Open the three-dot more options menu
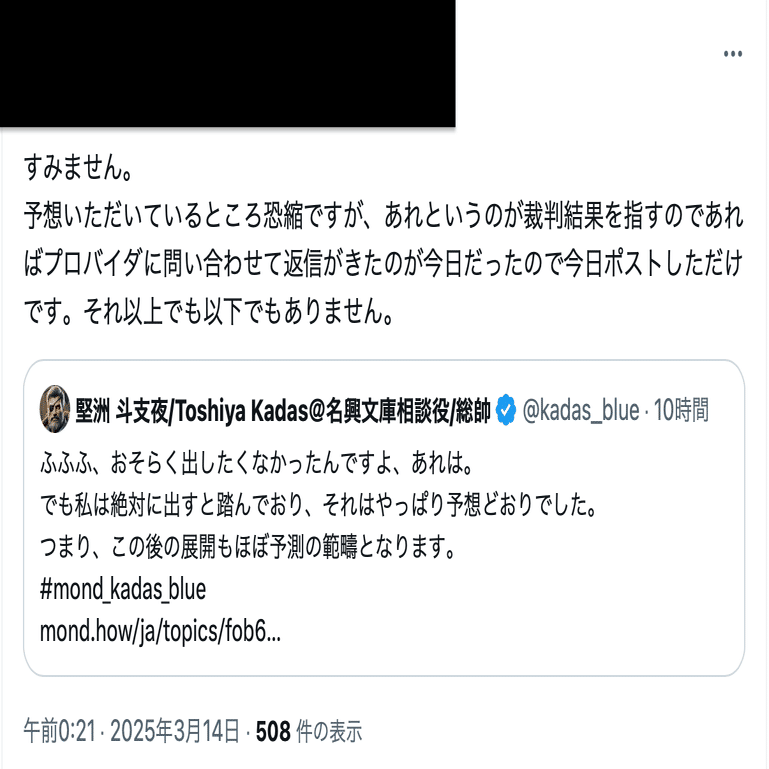The height and width of the screenshot is (769, 769). (x=733, y=53)
